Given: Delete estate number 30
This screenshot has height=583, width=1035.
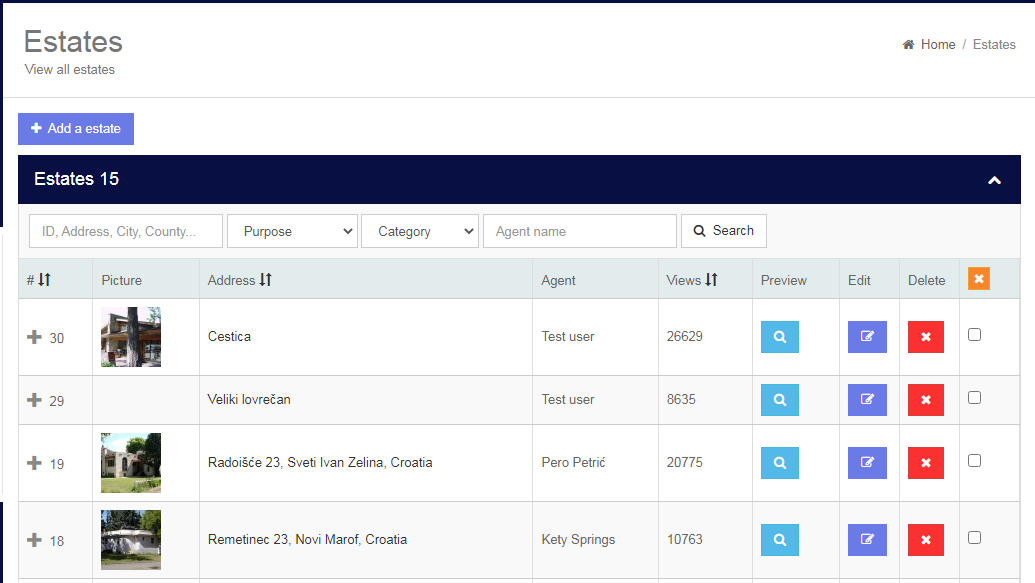Looking at the screenshot, I should (x=925, y=337).
